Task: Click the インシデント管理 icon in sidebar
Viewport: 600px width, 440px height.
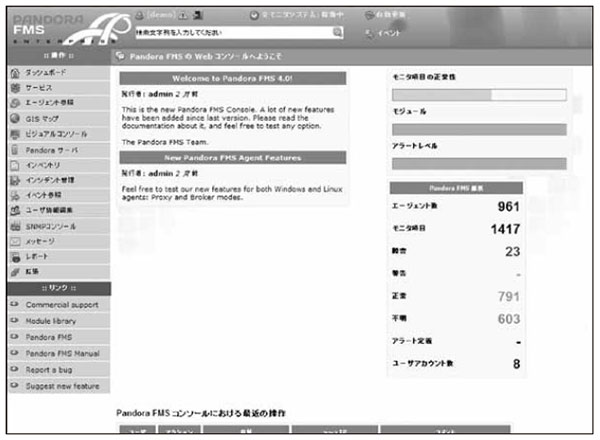Action: click(15, 180)
